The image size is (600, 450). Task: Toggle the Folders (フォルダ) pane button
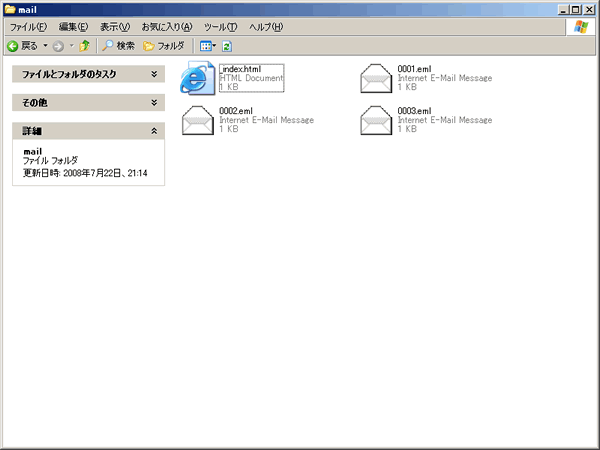pyautogui.click(x=164, y=46)
